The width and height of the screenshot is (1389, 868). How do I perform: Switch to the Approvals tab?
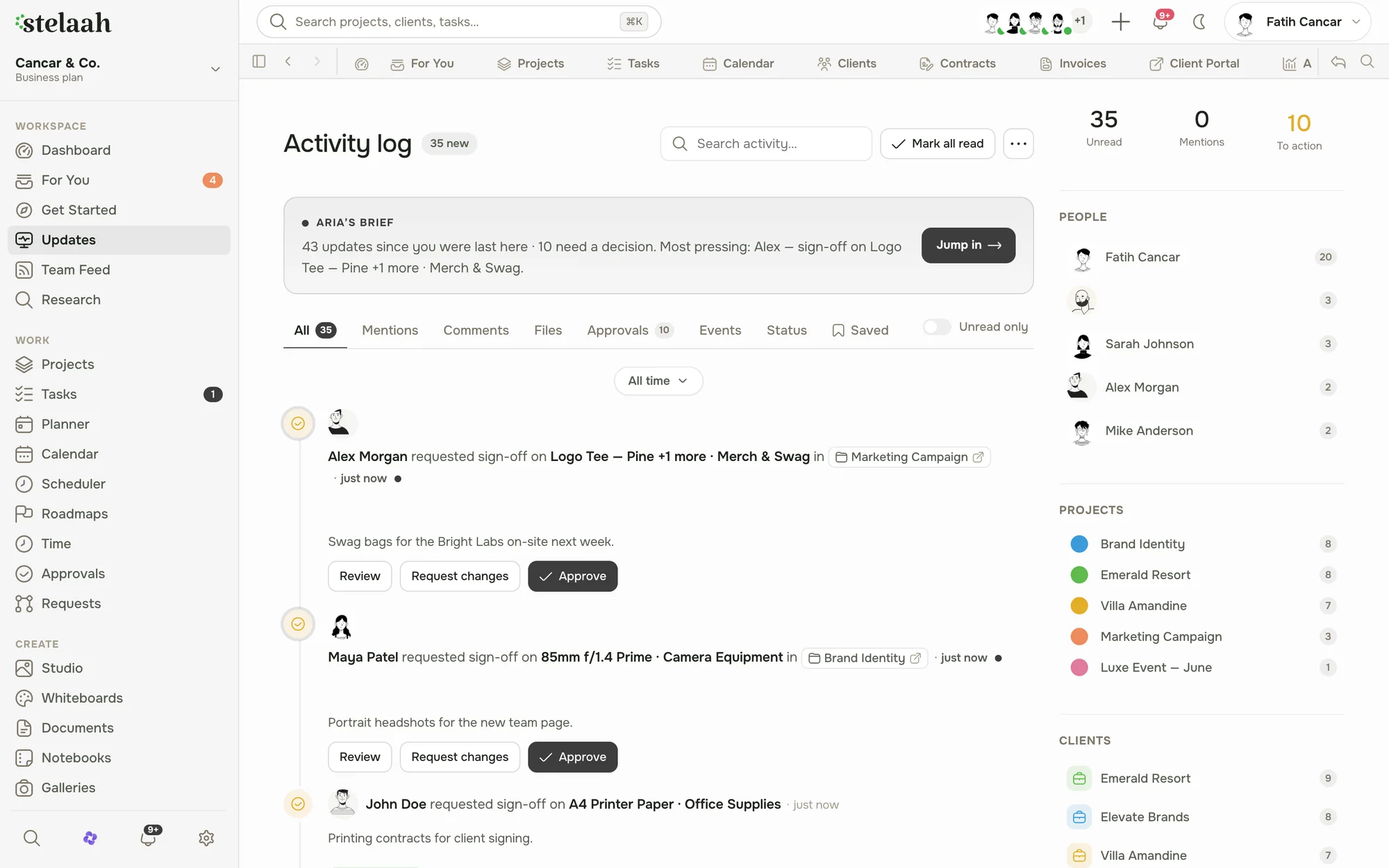[630, 330]
